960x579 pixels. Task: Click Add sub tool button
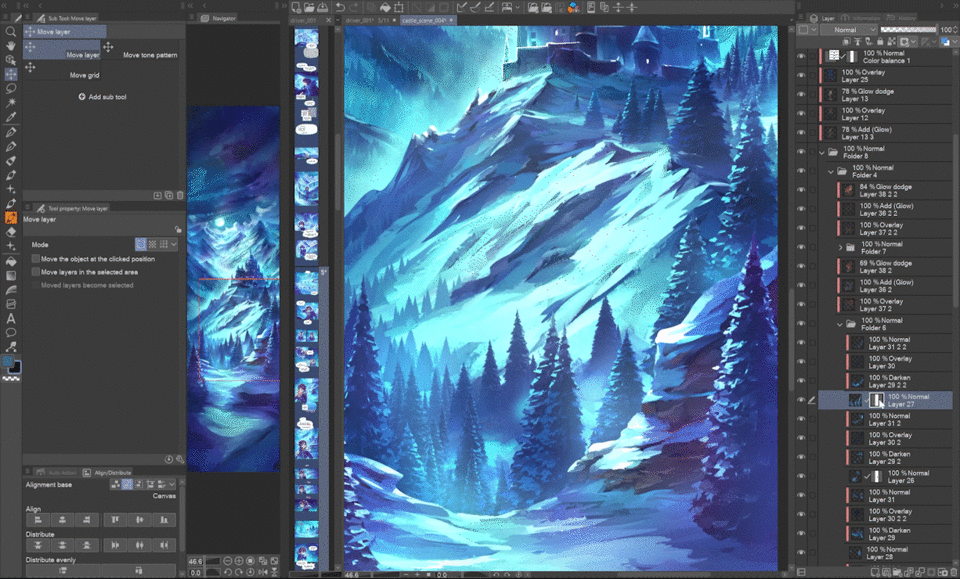coord(102,97)
